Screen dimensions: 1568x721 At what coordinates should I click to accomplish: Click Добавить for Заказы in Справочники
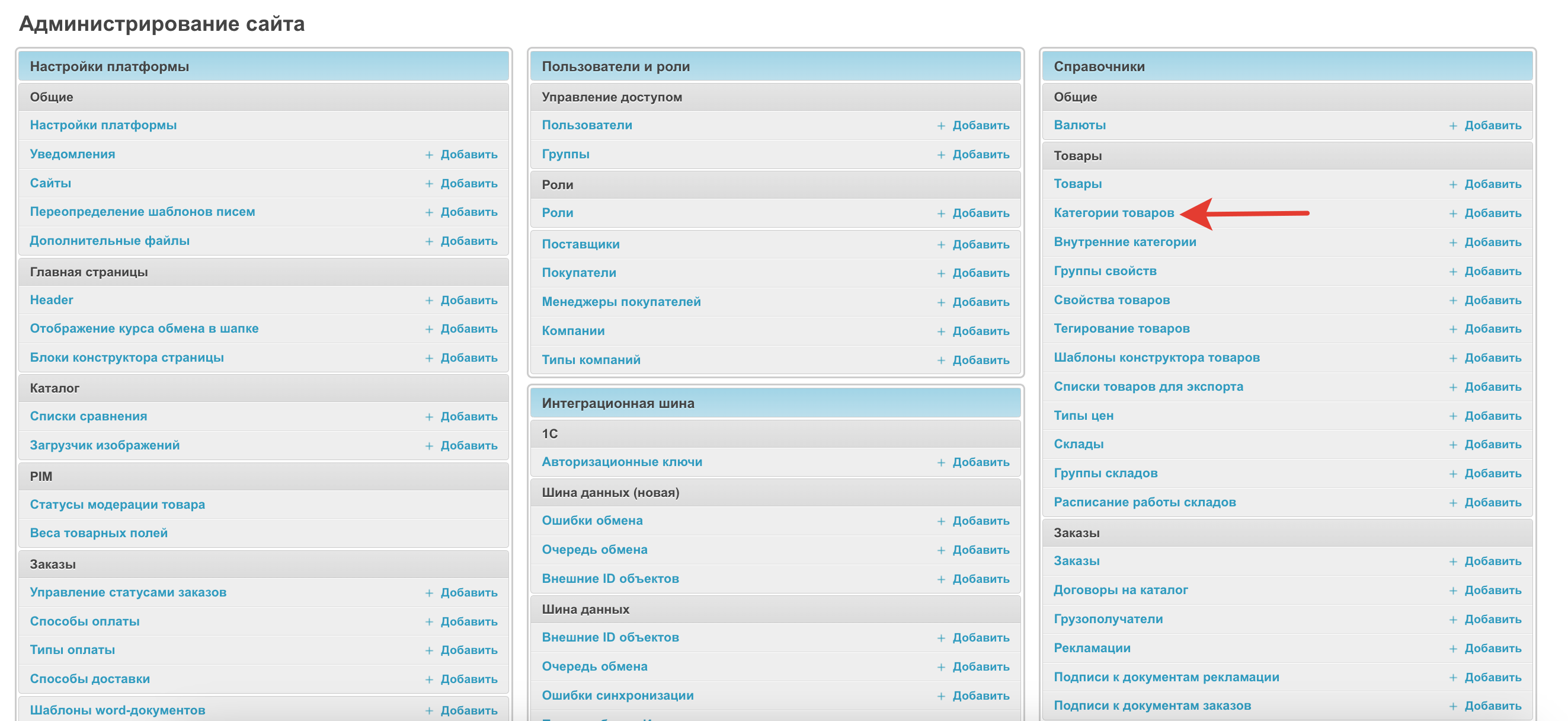click(1493, 561)
